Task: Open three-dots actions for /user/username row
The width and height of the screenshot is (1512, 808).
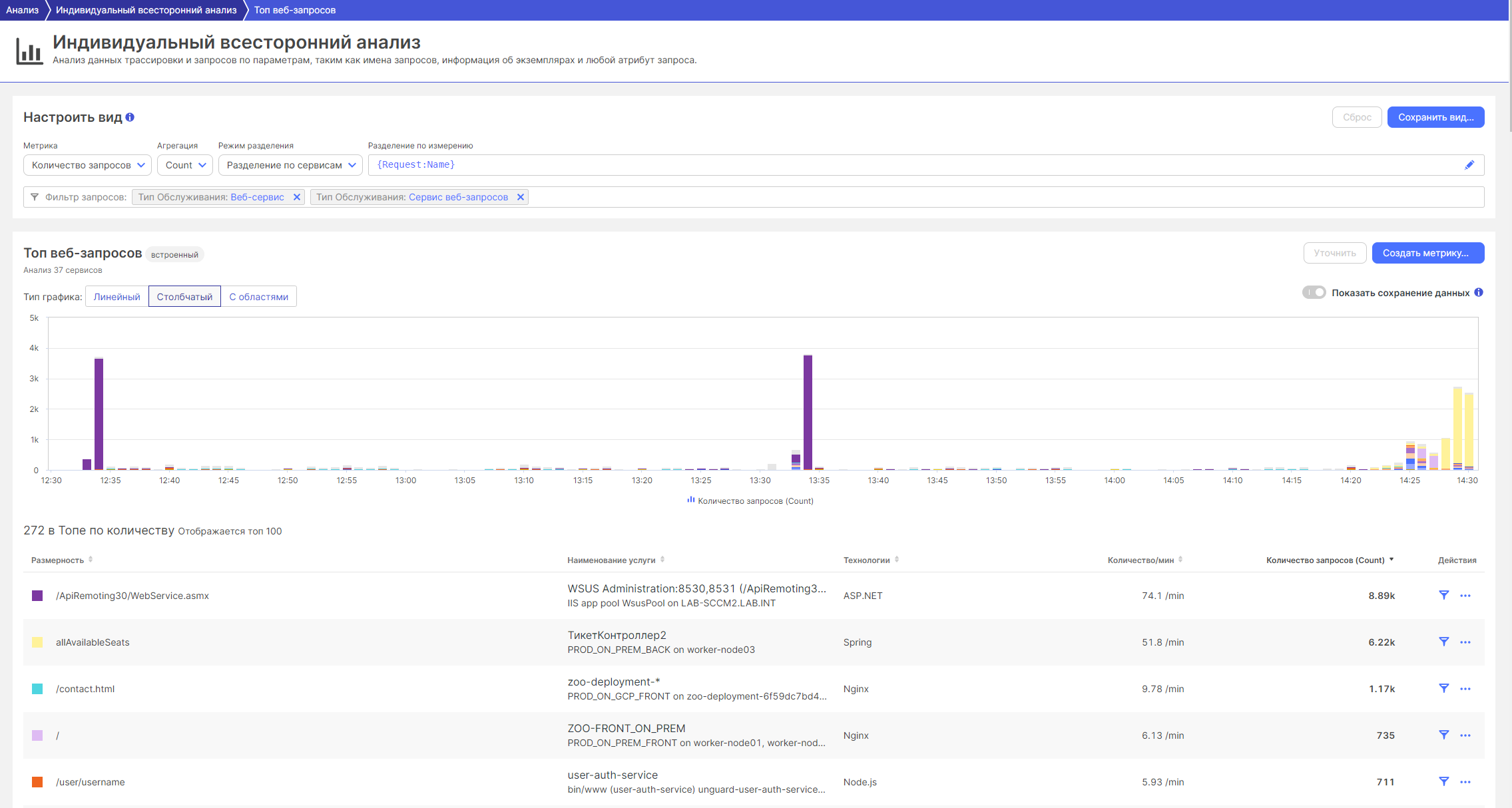Action: click(x=1465, y=782)
